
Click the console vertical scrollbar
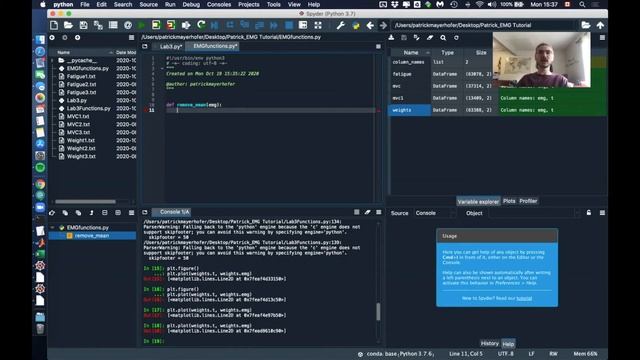pos(378,312)
